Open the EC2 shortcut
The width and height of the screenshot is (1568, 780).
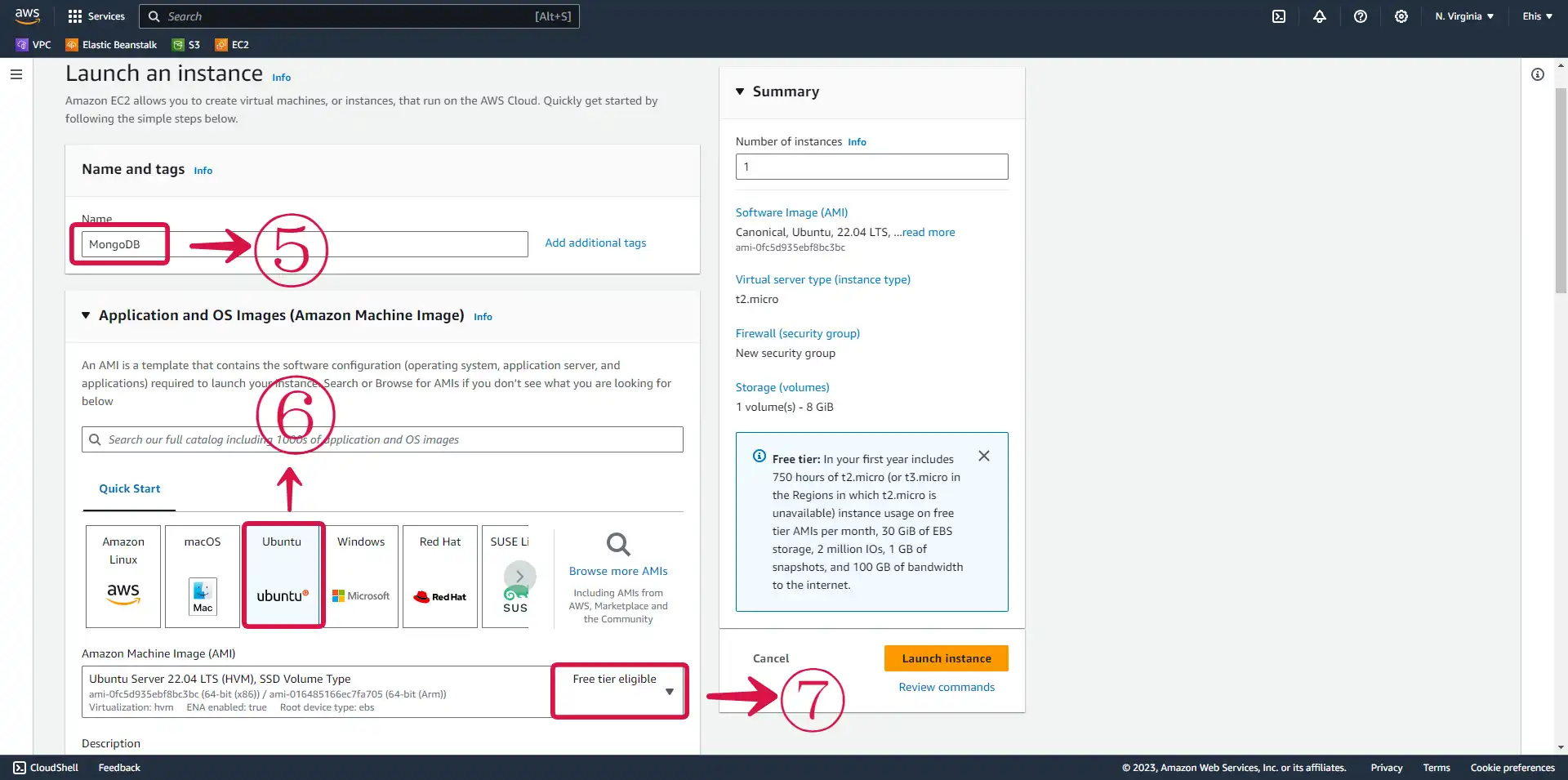[x=232, y=45]
